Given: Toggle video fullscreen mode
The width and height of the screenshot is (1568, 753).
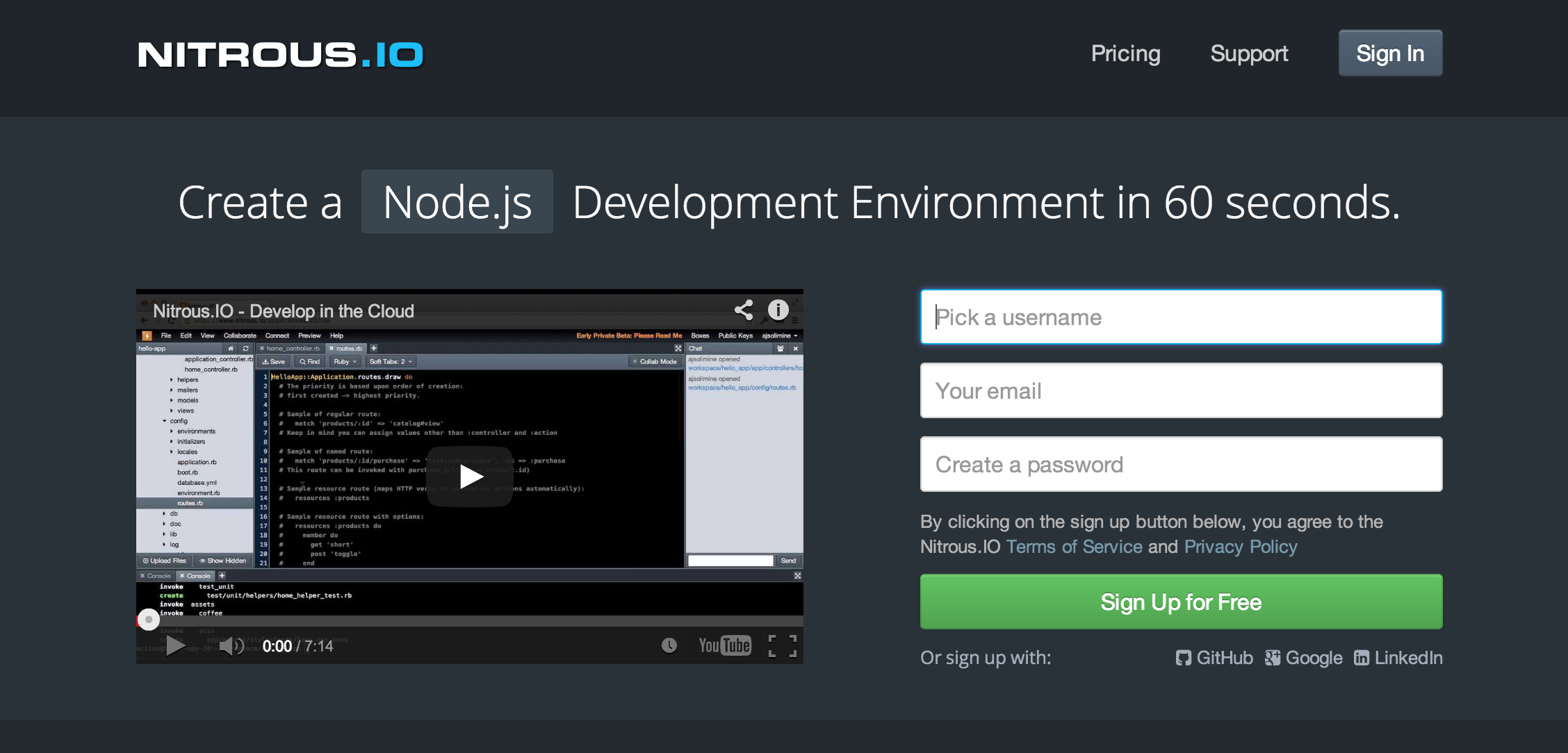Looking at the screenshot, I should (x=783, y=646).
